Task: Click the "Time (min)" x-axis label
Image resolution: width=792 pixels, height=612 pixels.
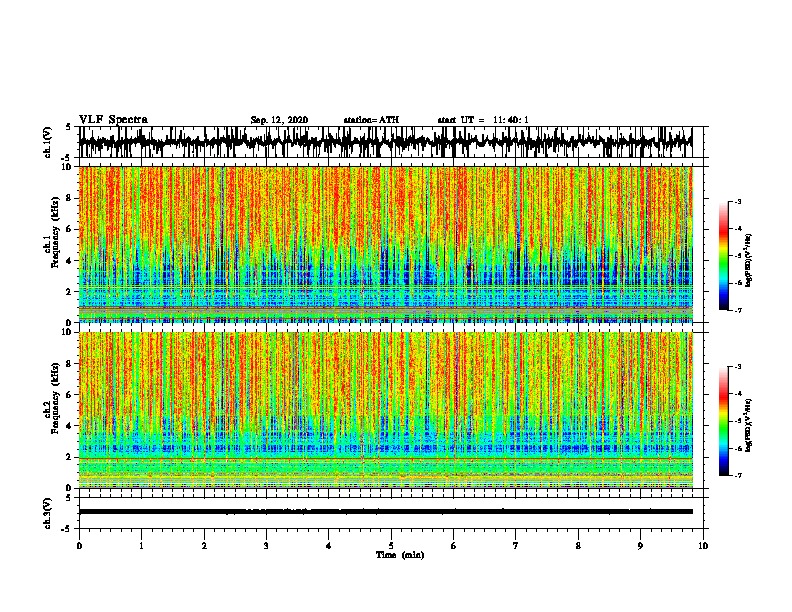Action: [x=400, y=555]
